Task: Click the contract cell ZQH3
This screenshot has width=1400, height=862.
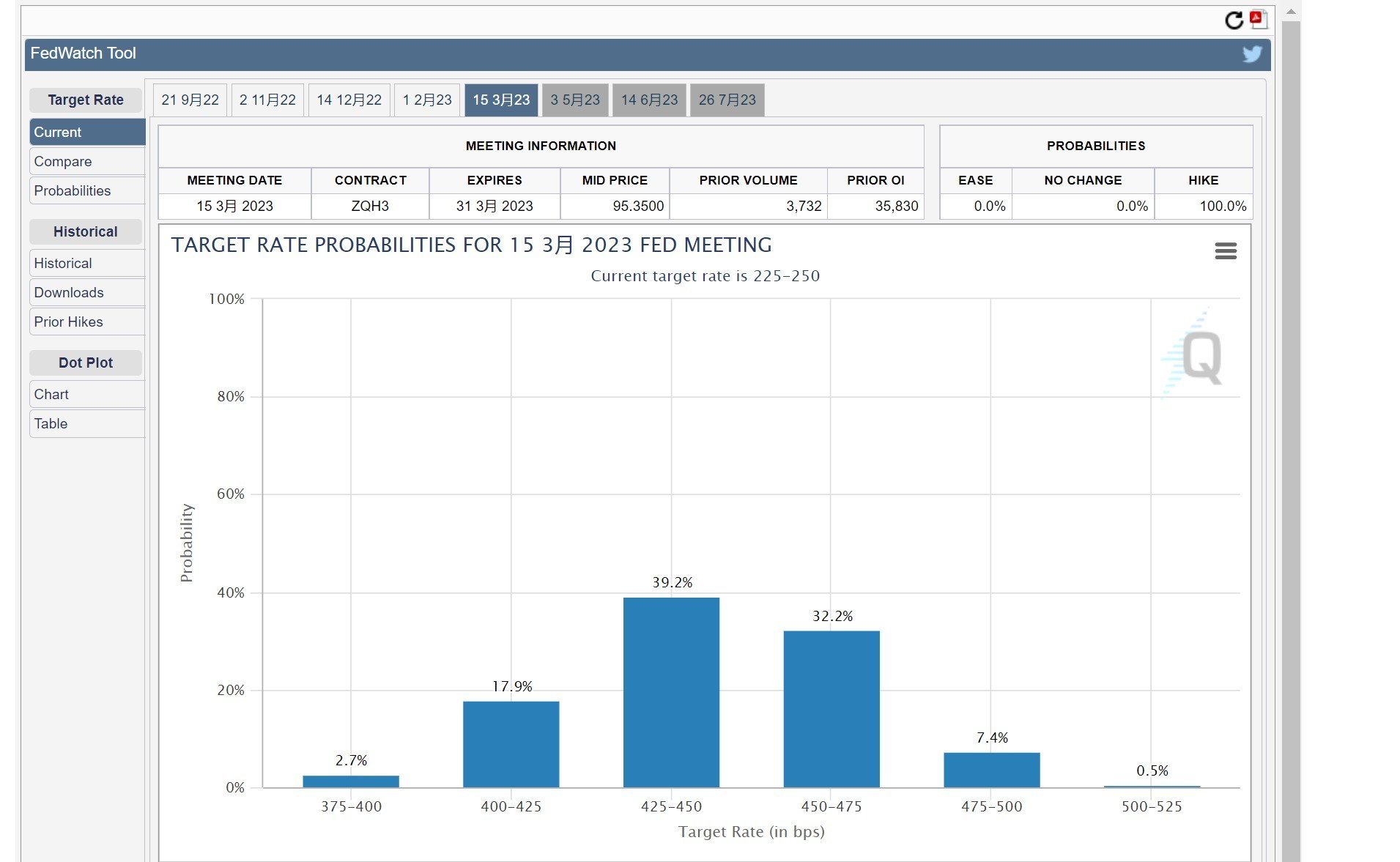Action: click(x=370, y=207)
